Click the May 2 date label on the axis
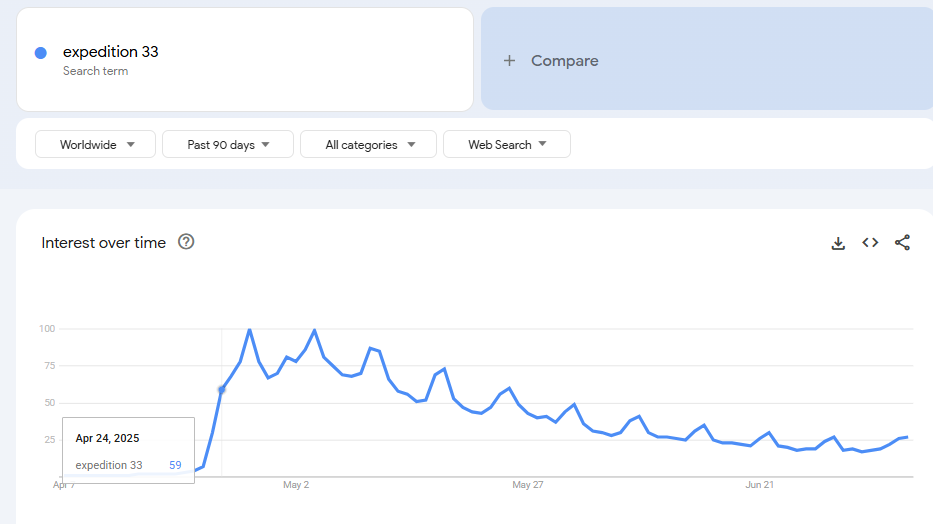933x524 pixels. click(296, 485)
